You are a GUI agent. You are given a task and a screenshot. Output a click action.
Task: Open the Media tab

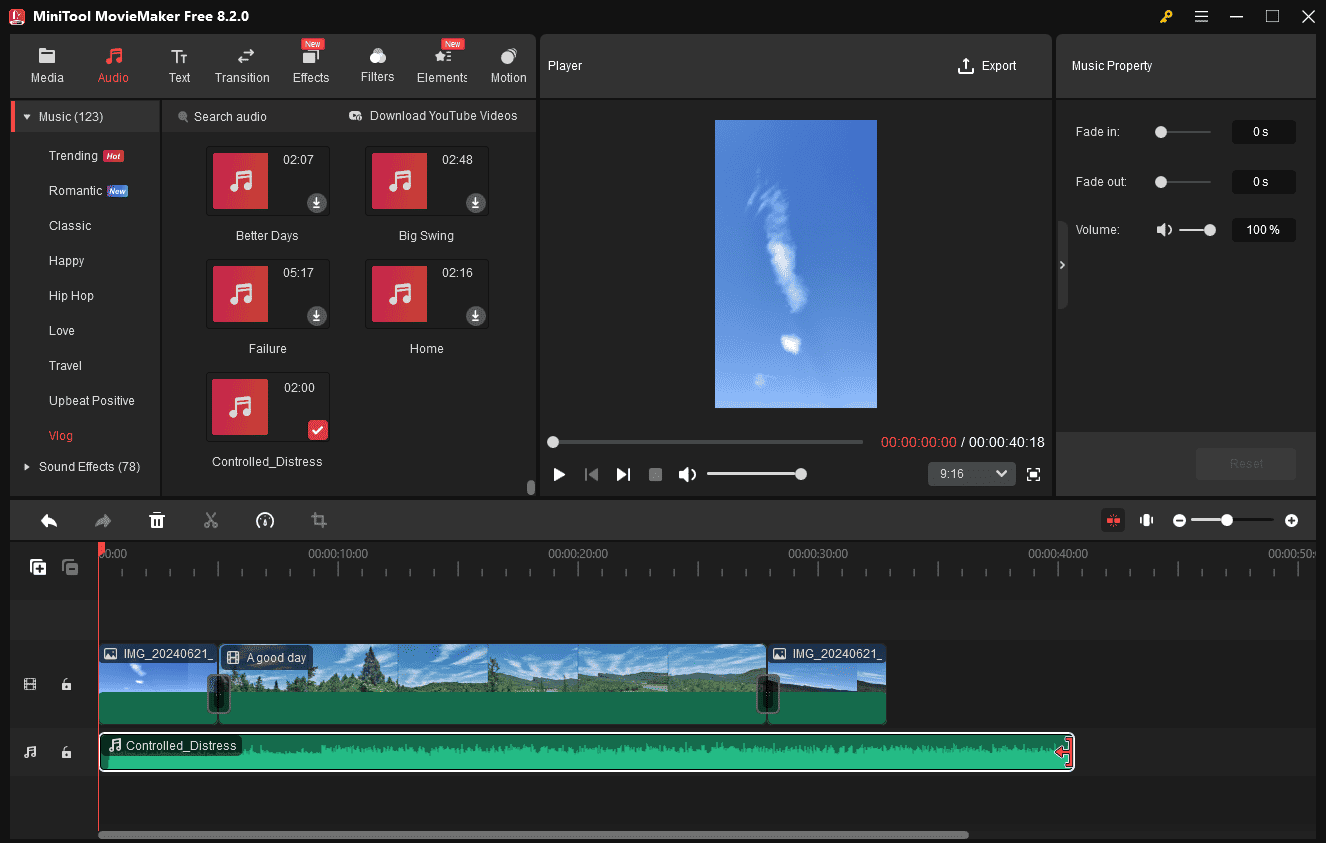click(x=47, y=66)
